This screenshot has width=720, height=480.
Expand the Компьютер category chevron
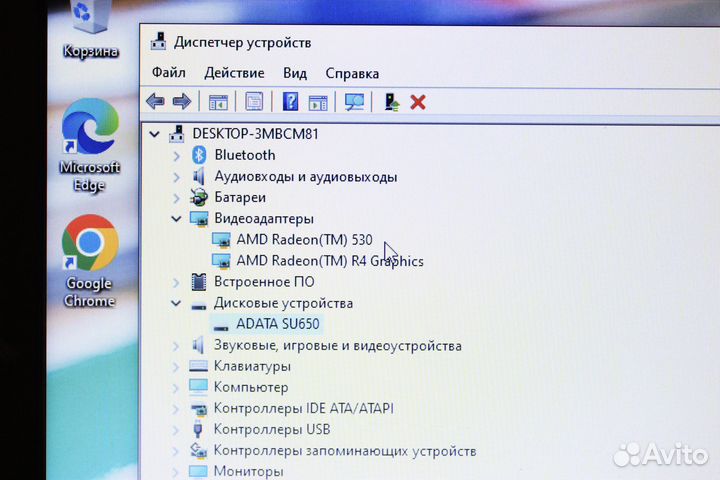176,388
